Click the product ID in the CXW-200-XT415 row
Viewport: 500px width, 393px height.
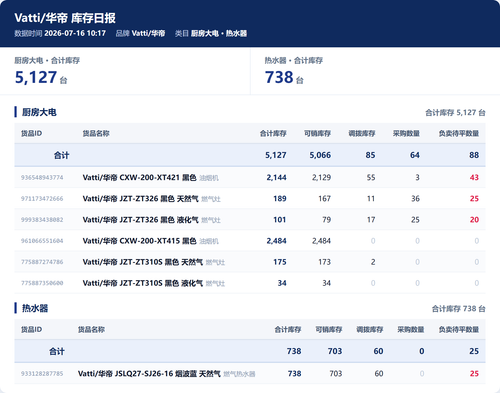click(42, 241)
